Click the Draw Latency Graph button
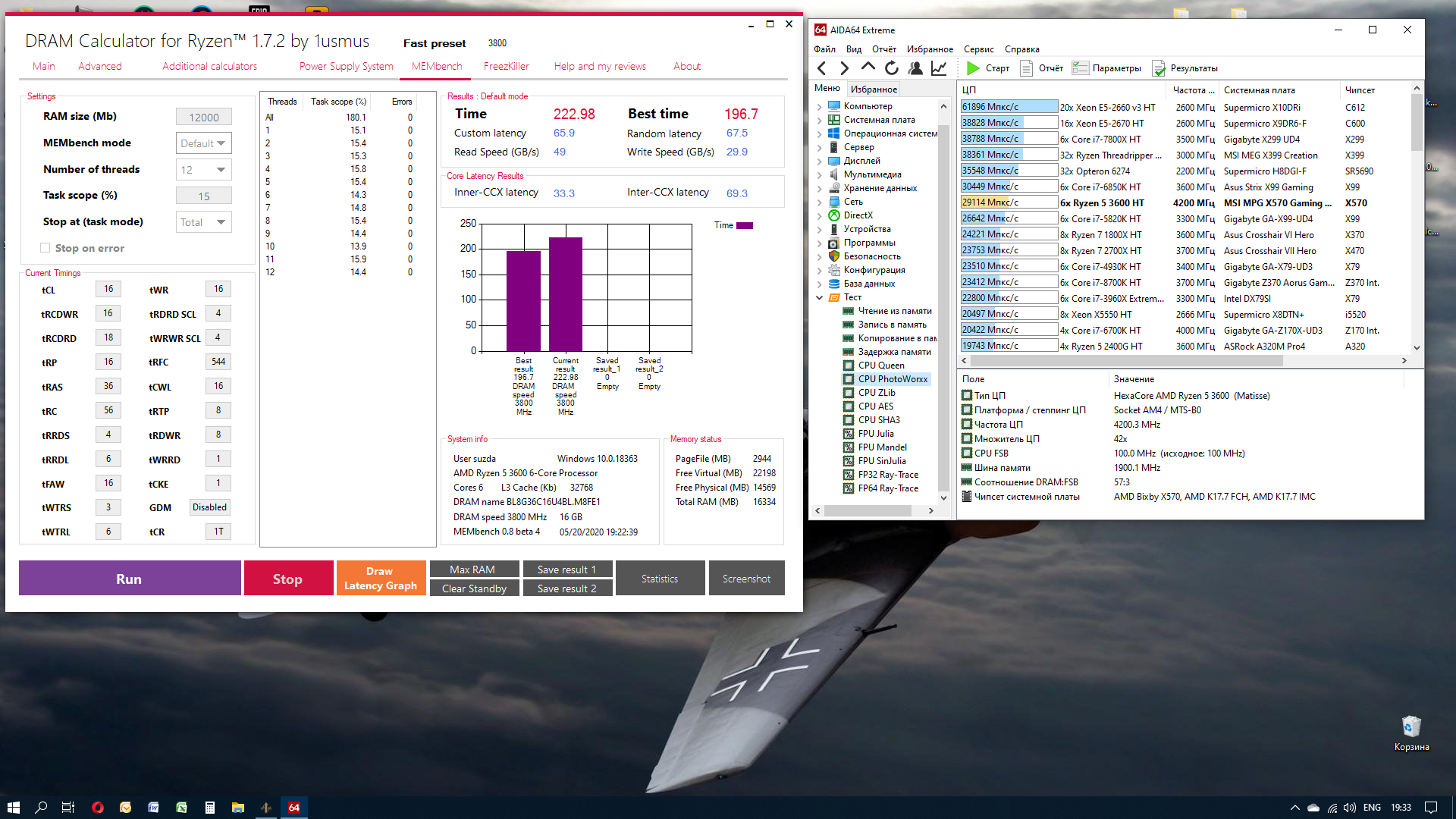The height and width of the screenshot is (819, 1456). (x=381, y=579)
